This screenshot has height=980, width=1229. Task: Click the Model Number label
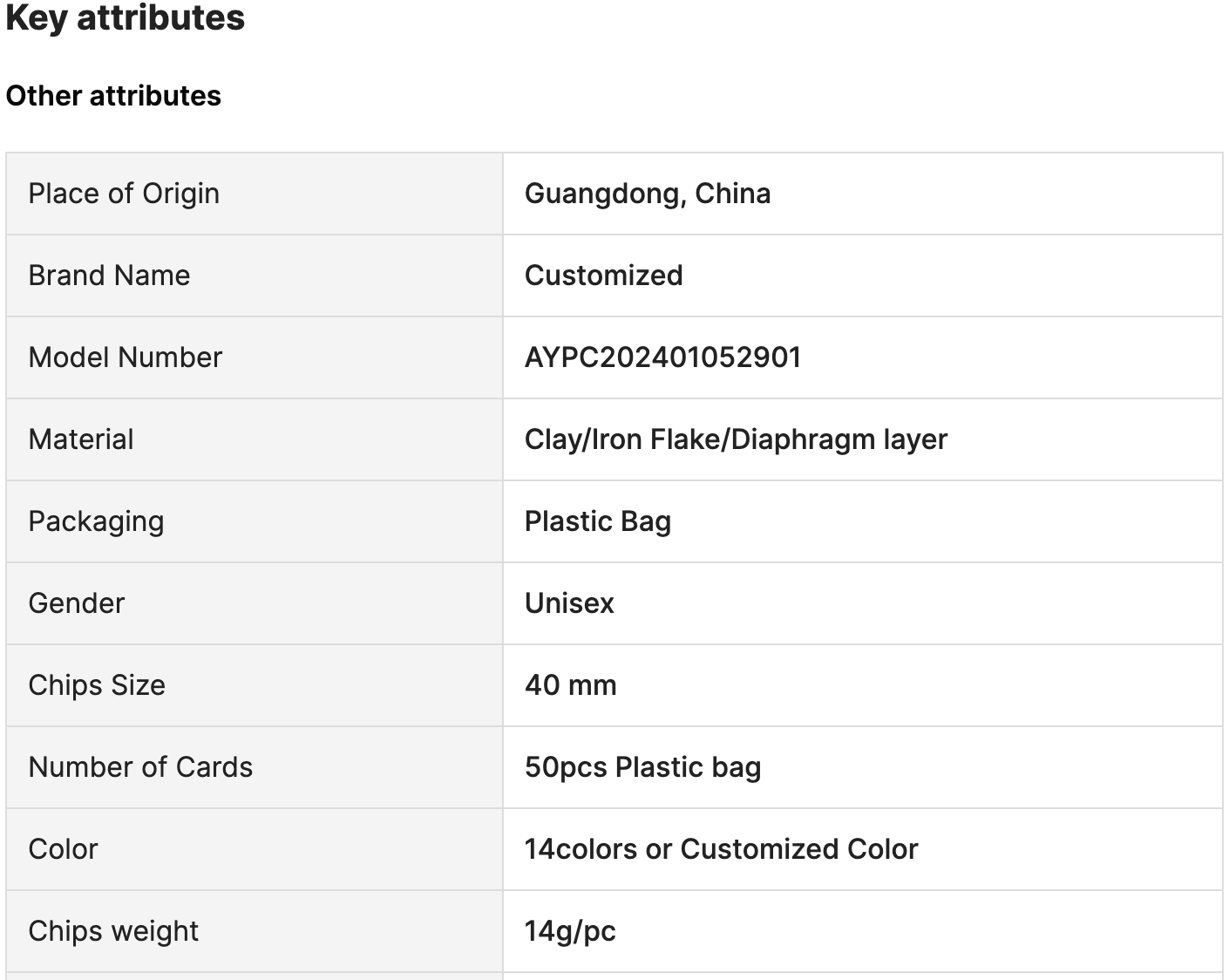click(126, 357)
